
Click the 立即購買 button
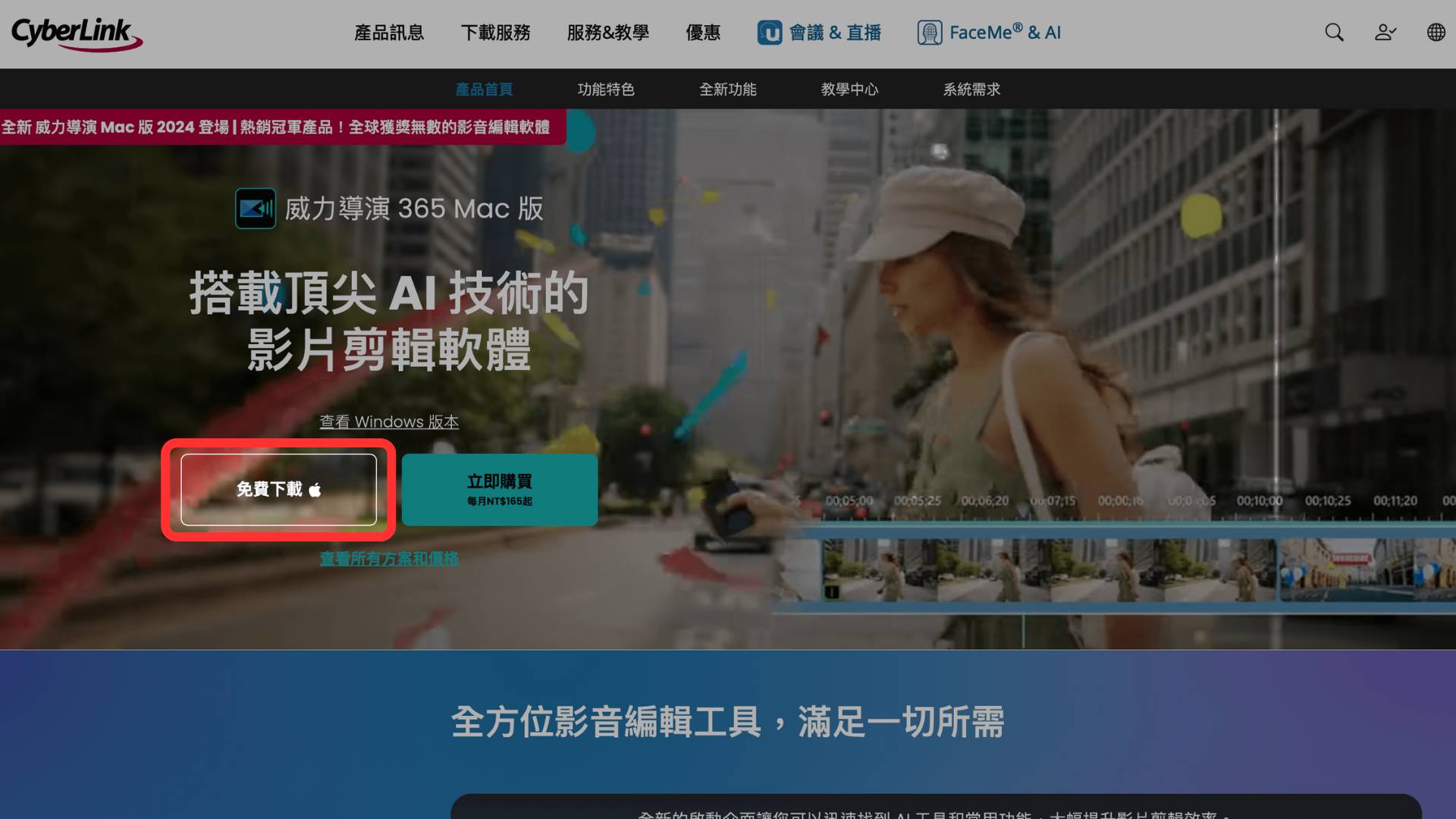[x=500, y=490]
